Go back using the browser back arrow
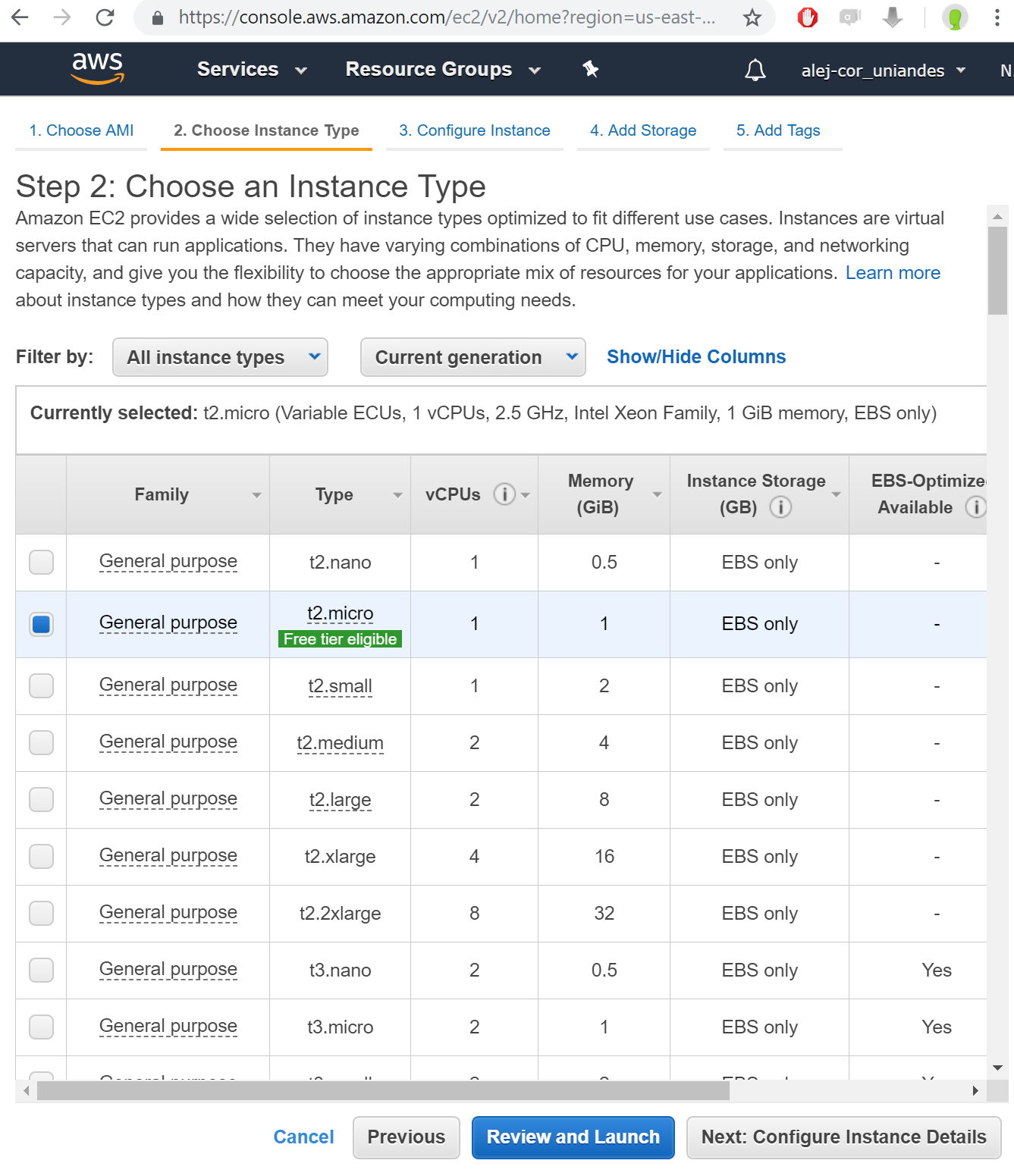 [x=20, y=17]
